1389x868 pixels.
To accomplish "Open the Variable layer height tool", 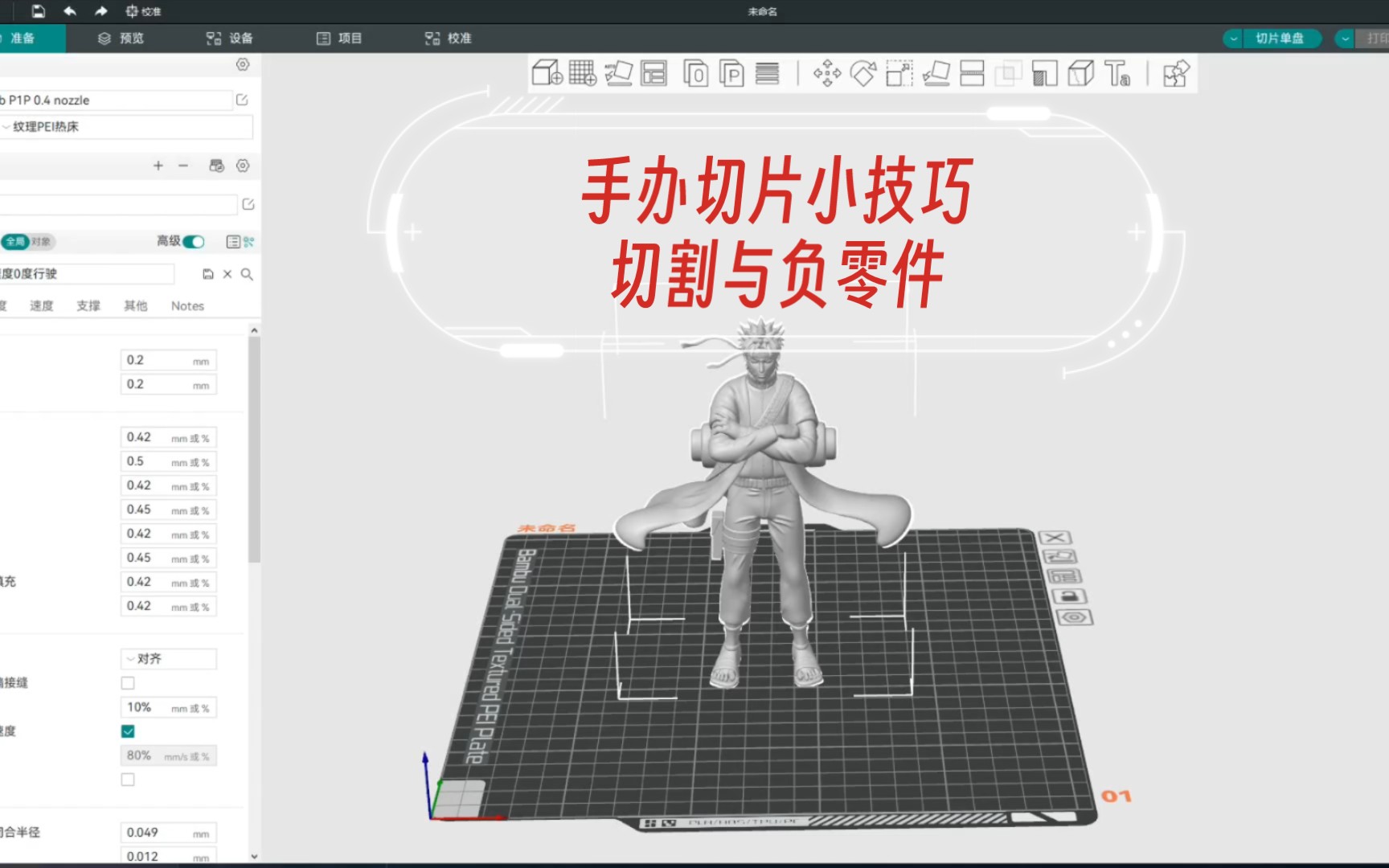I will pyautogui.click(x=768, y=73).
